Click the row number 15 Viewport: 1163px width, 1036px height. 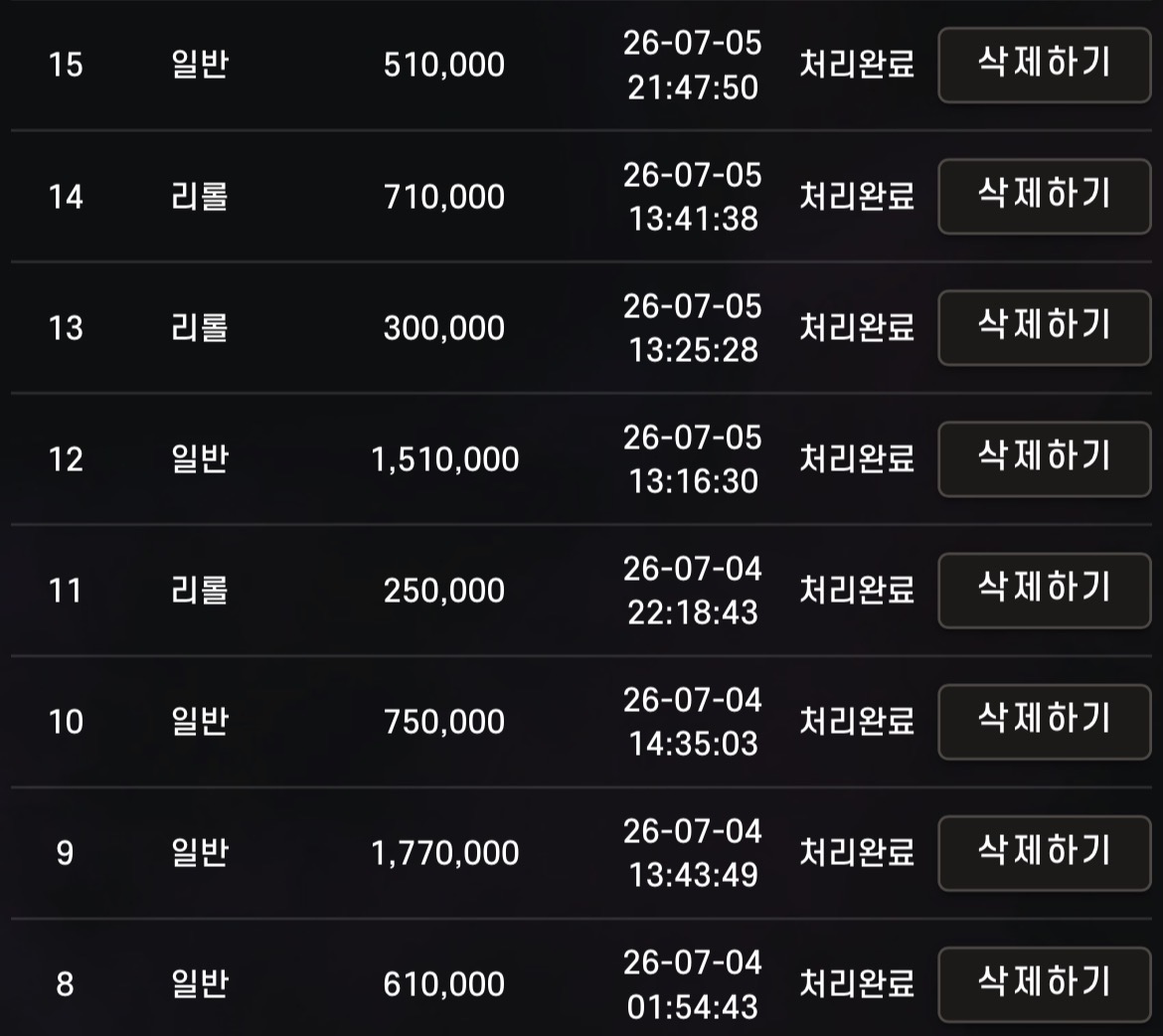point(66,65)
